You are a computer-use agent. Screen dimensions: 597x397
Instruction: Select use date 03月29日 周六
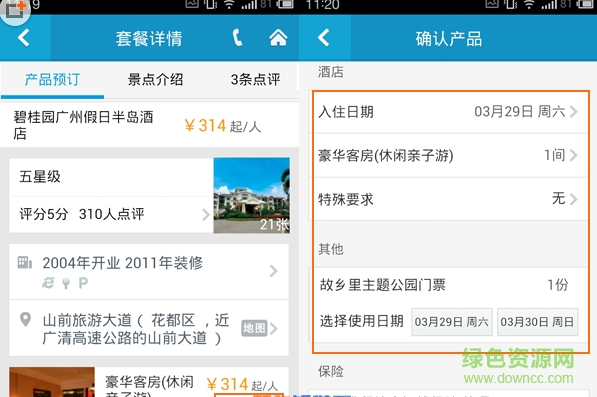pos(452,322)
